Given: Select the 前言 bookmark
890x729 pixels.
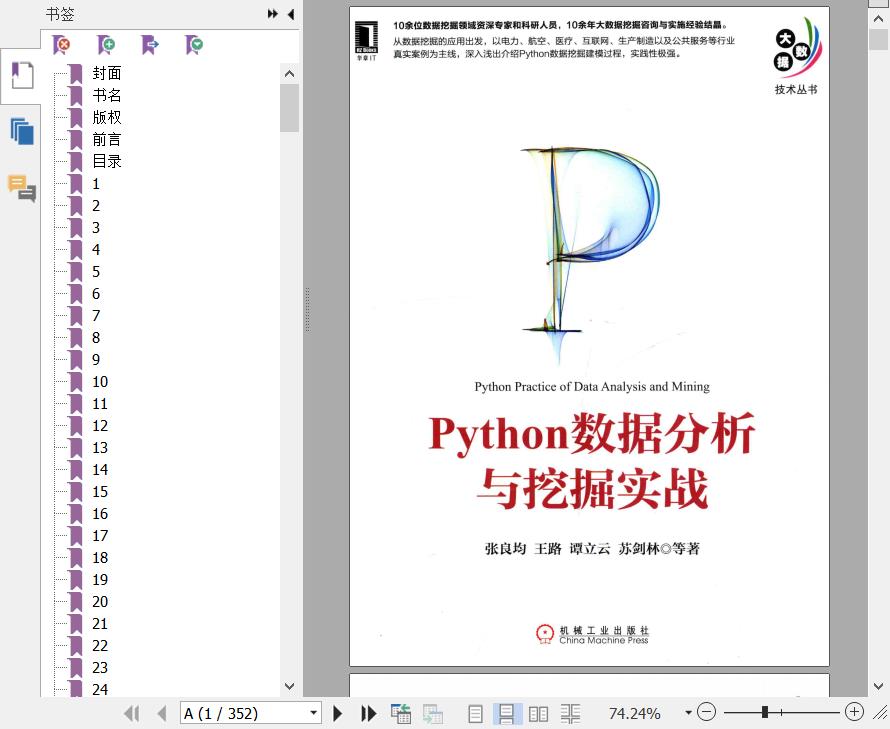Looking at the screenshot, I should pyautogui.click(x=107, y=140).
